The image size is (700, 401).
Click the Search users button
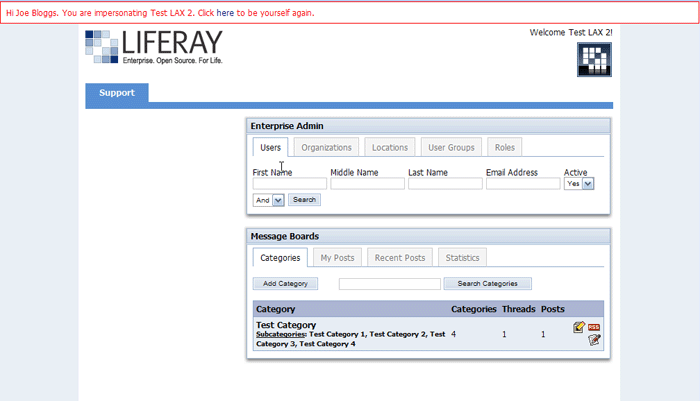(304, 200)
